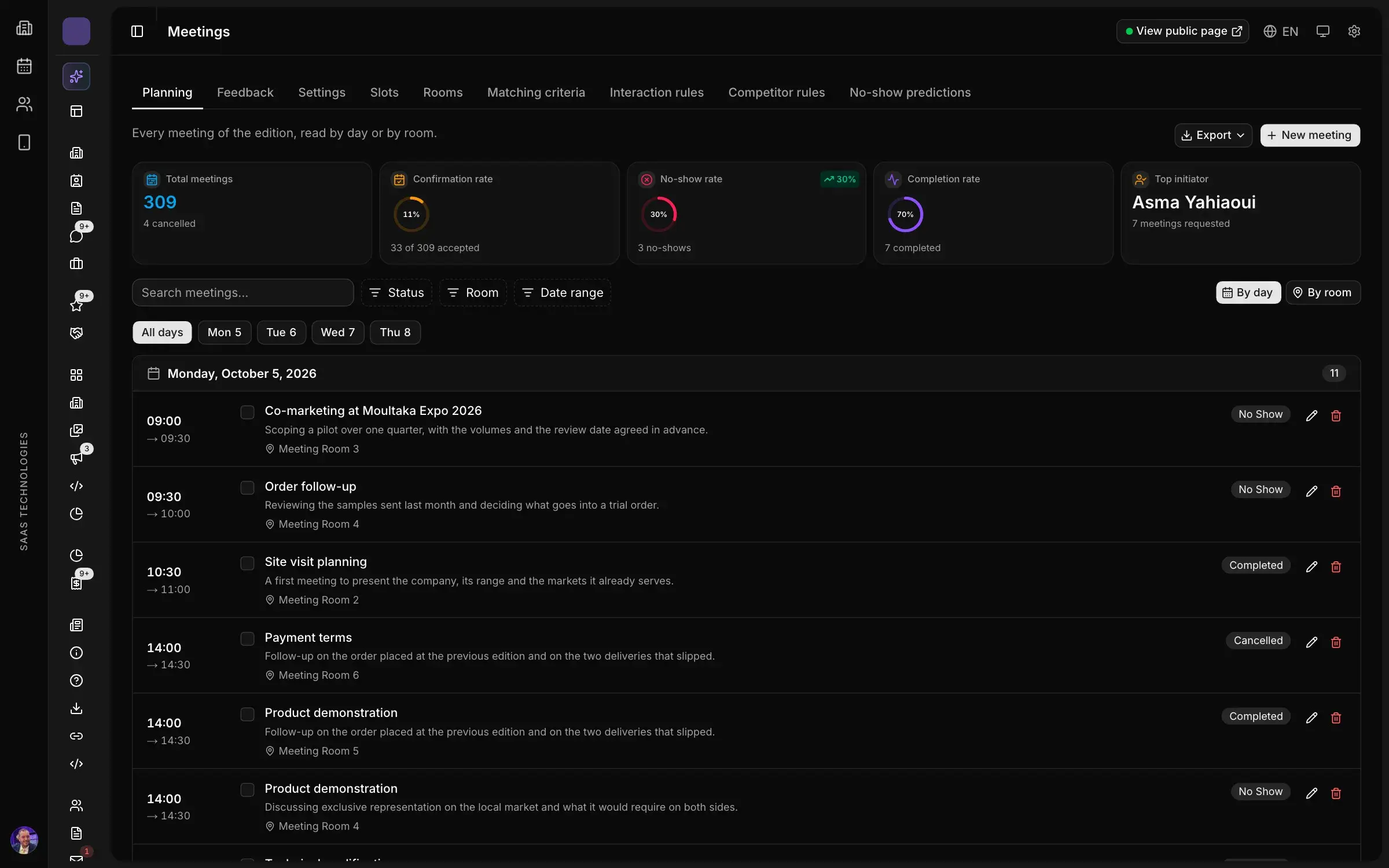This screenshot has width=1389, height=868.
Task: Open the No-show predictions tab
Action: (x=910, y=93)
